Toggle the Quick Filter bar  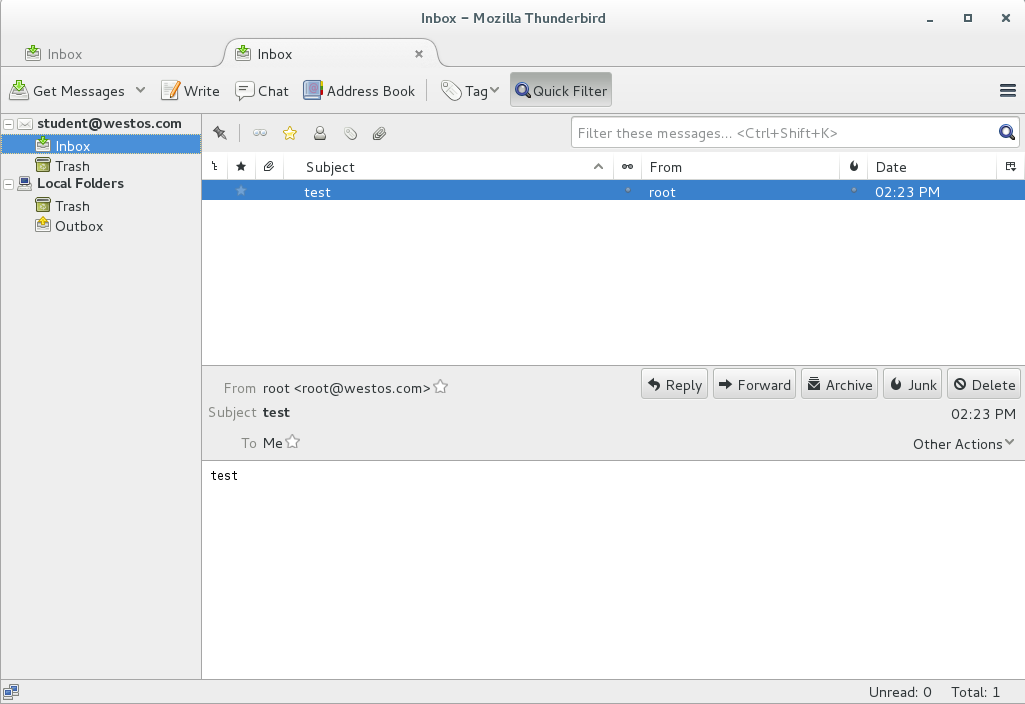561,90
